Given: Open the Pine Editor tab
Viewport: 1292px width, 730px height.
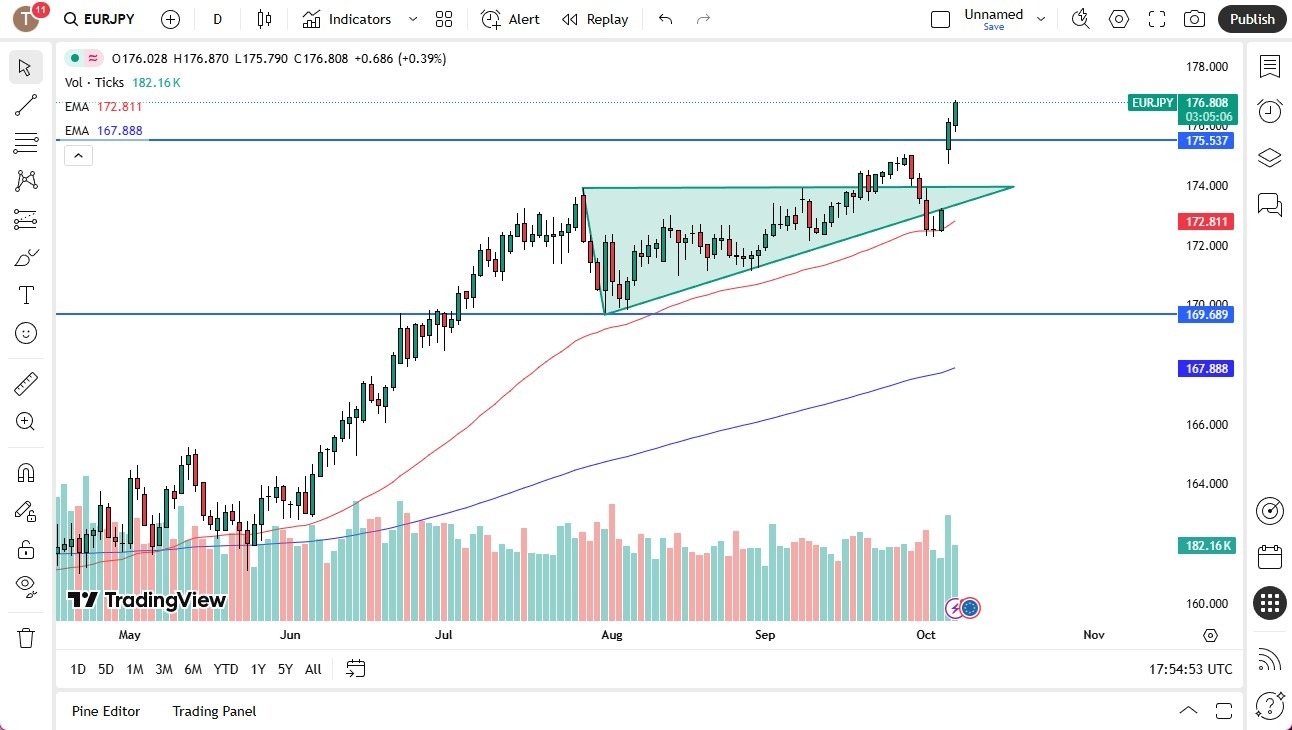Looking at the screenshot, I should click(x=106, y=711).
